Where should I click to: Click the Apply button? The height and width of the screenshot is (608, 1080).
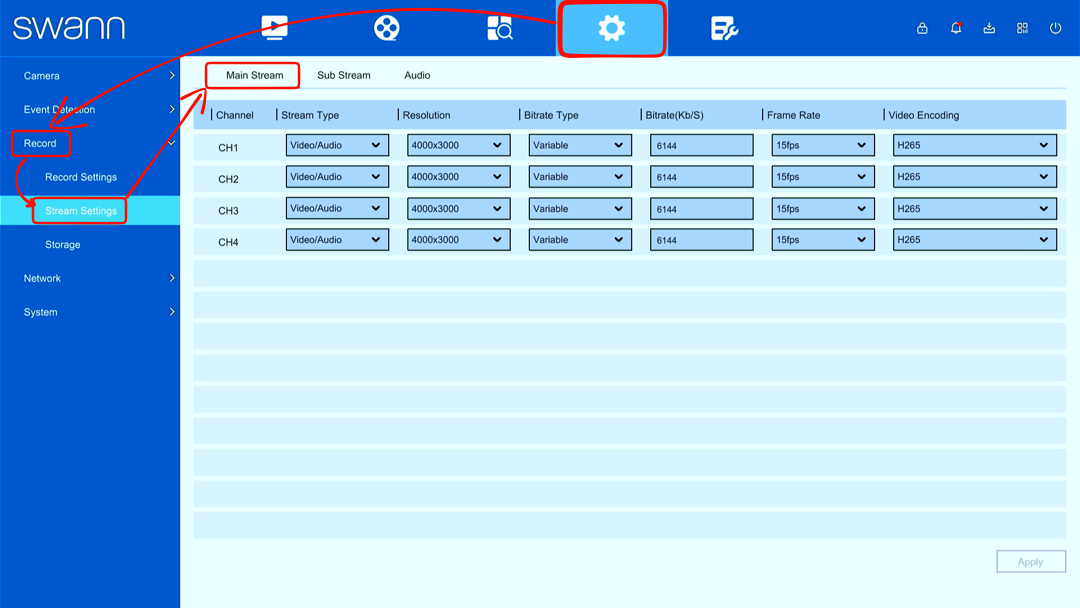click(1030, 561)
